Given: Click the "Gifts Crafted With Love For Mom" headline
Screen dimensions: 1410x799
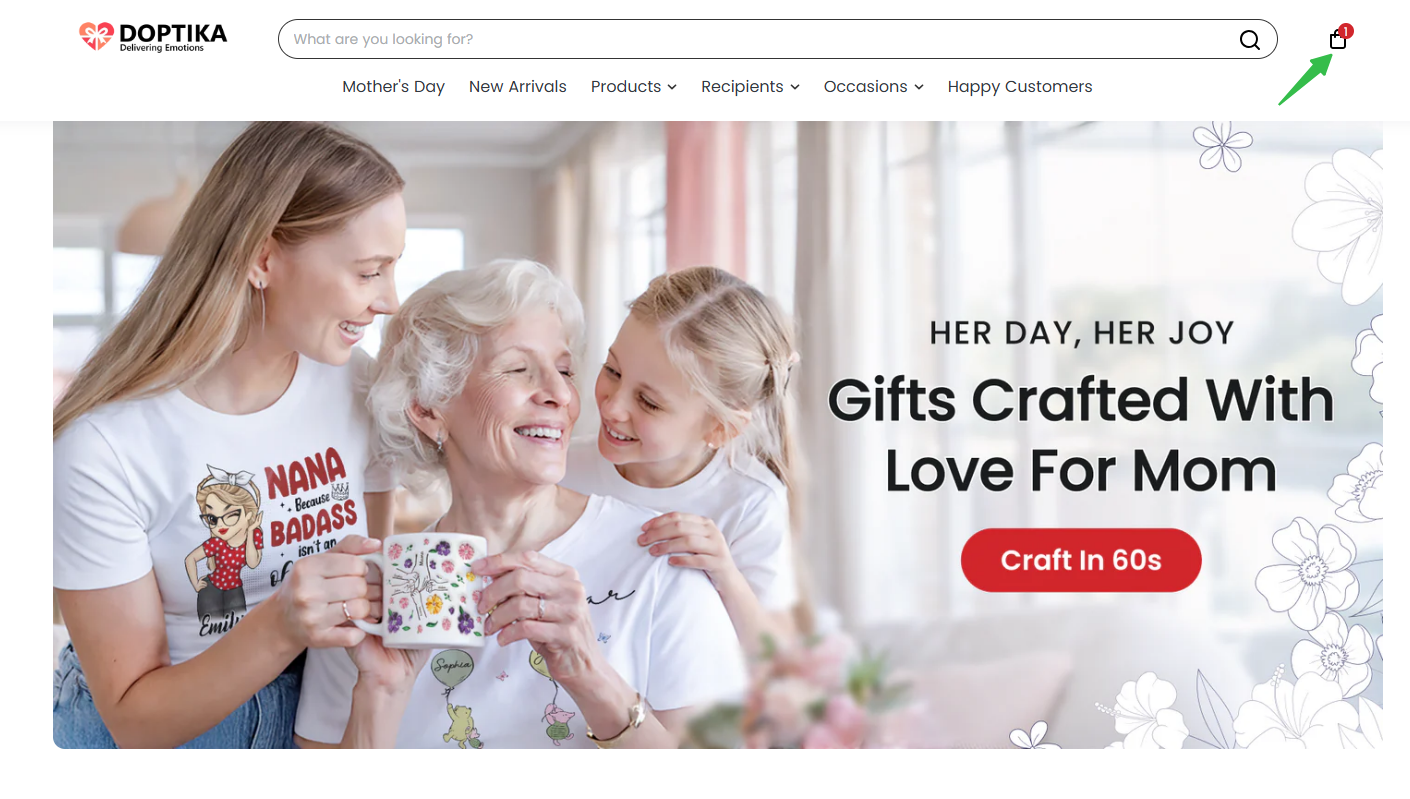Looking at the screenshot, I should tap(1081, 435).
